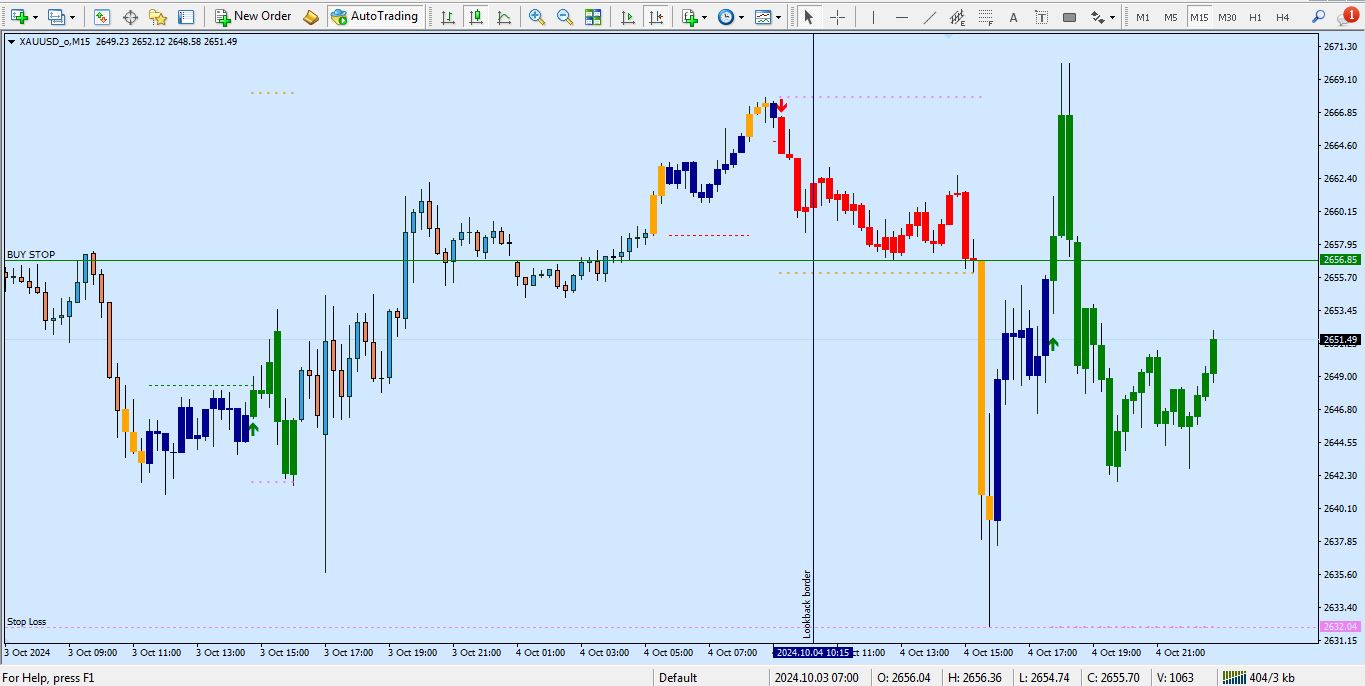Viewport: 1365px width, 686px height.
Task: Toggle the chart shift option
Action: 655,16
